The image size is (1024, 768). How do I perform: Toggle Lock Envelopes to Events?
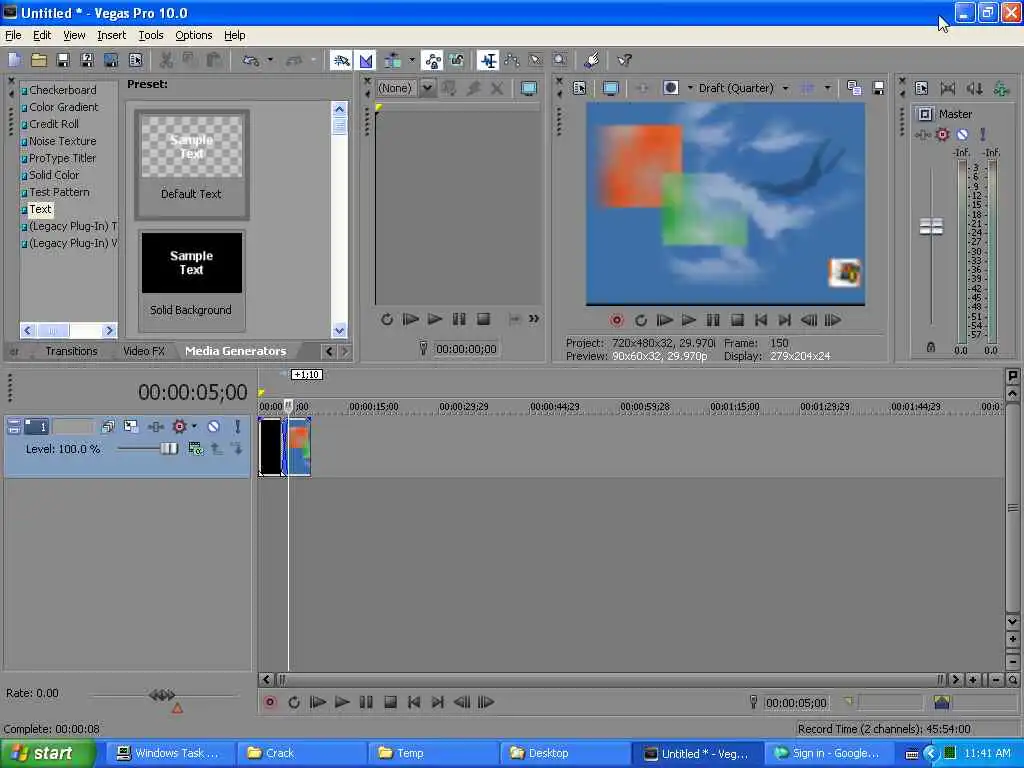pos(432,60)
